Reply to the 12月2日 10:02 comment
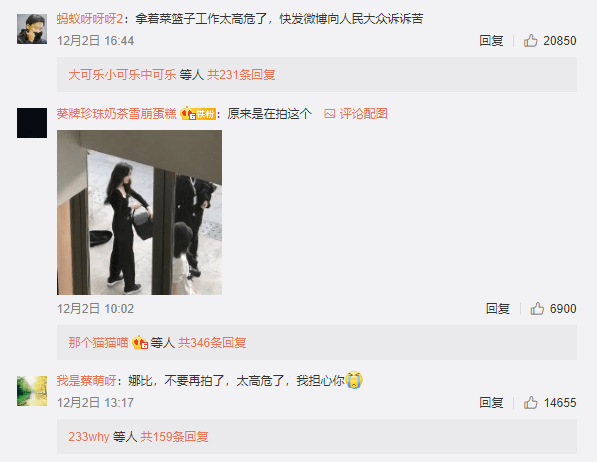Image resolution: width=597 pixels, height=462 pixels. pyautogui.click(x=498, y=309)
